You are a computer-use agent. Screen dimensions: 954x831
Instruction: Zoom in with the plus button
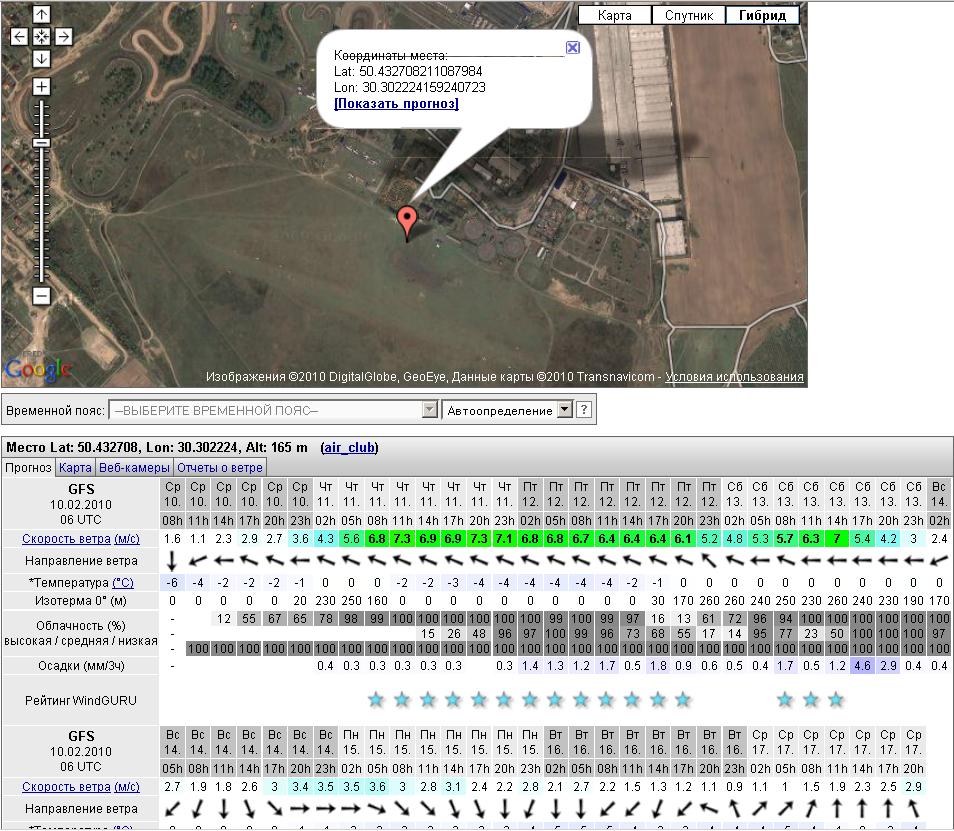[x=41, y=87]
